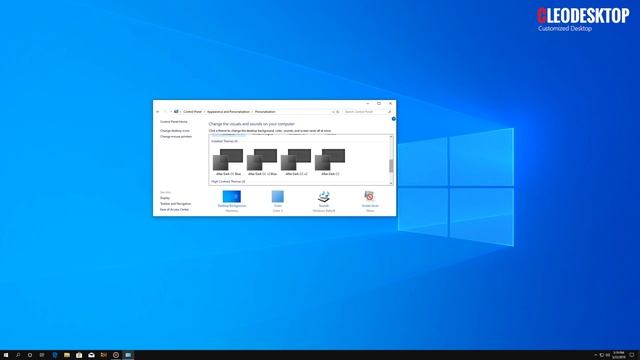Click Personalization in the breadcrumb path
Viewport: 640px width, 360px height.
pos(265,111)
